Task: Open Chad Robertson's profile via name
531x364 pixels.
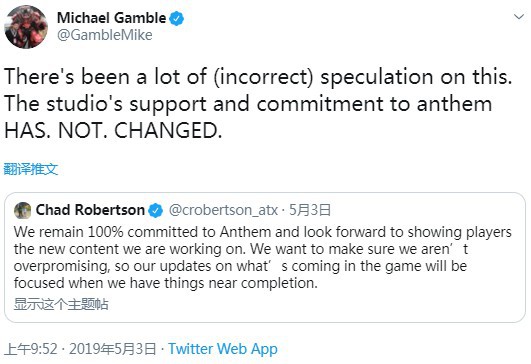Action: [90, 210]
